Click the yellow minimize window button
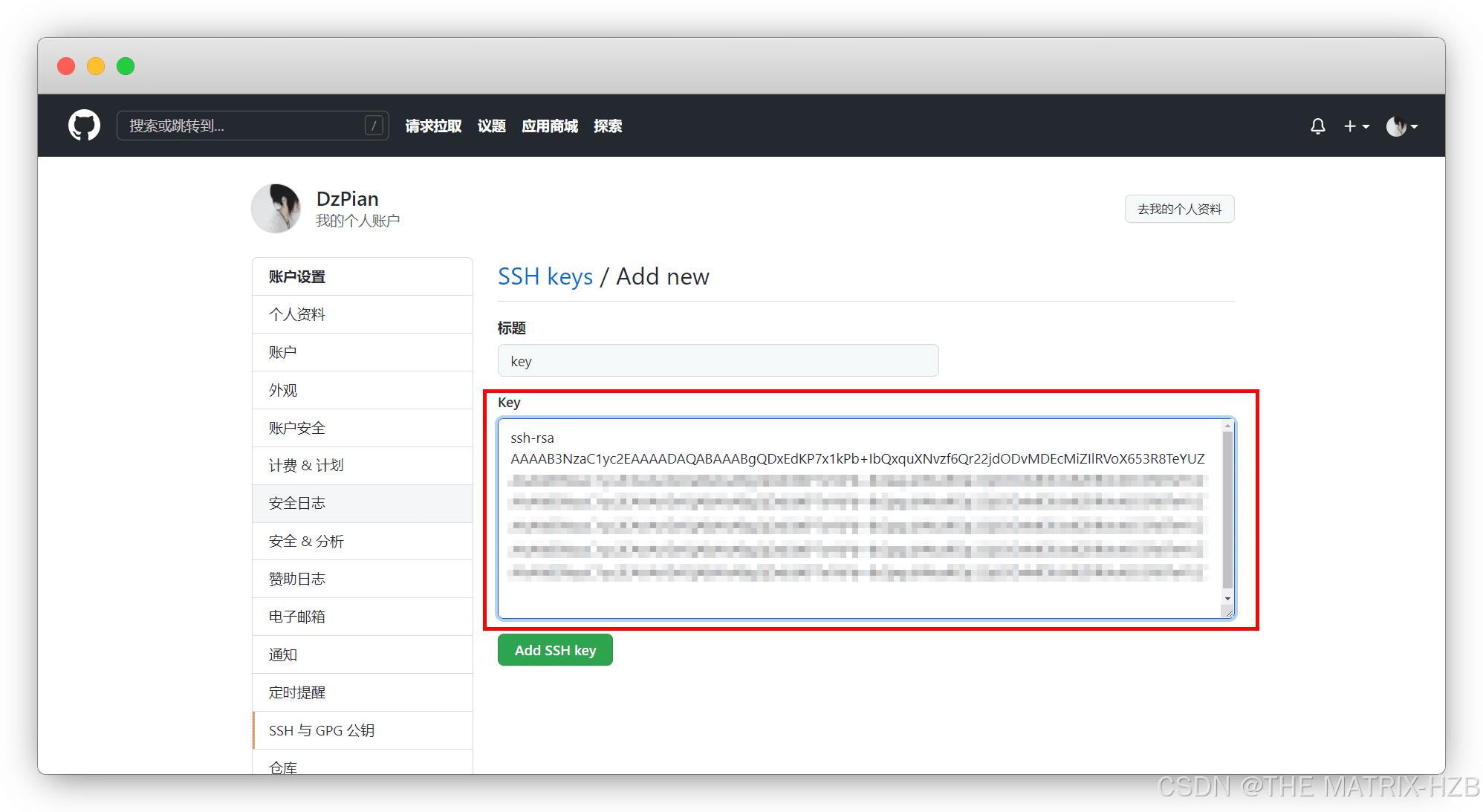 pos(96,66)
